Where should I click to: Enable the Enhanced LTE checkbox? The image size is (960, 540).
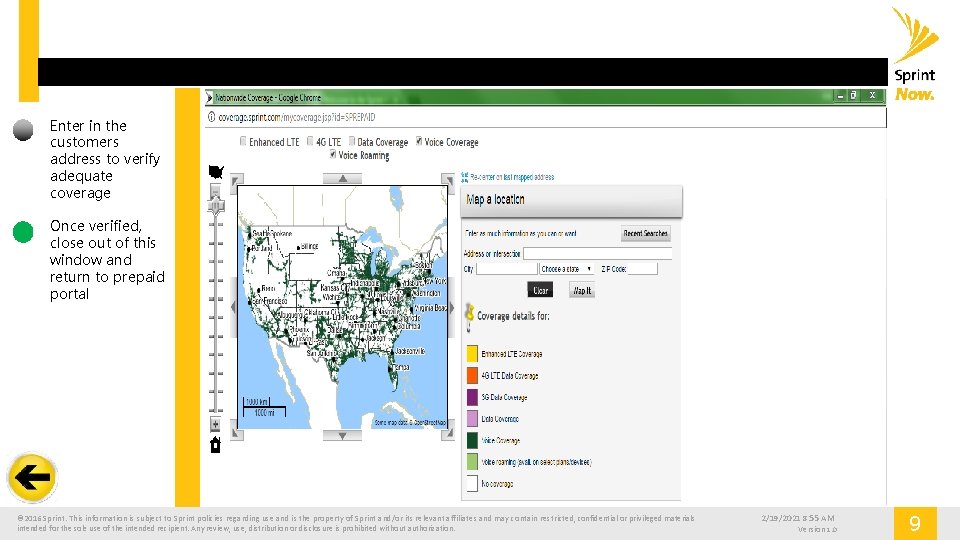[x=243, y=141]
